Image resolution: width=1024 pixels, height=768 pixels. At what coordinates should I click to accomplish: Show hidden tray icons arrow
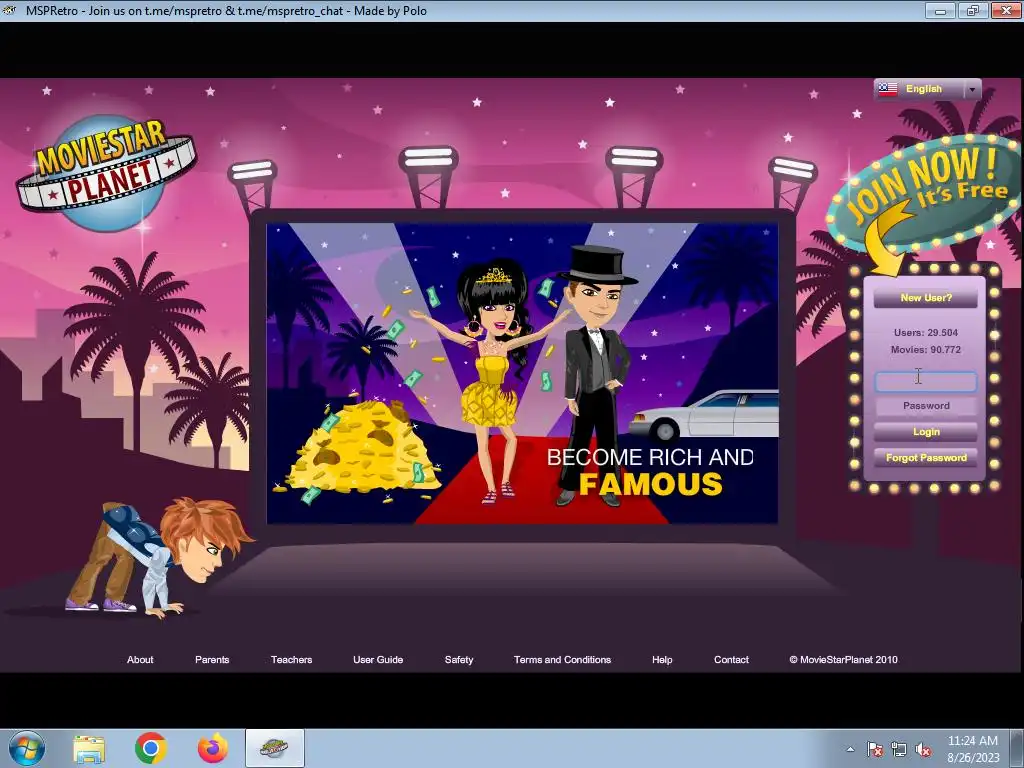point(850,749)
